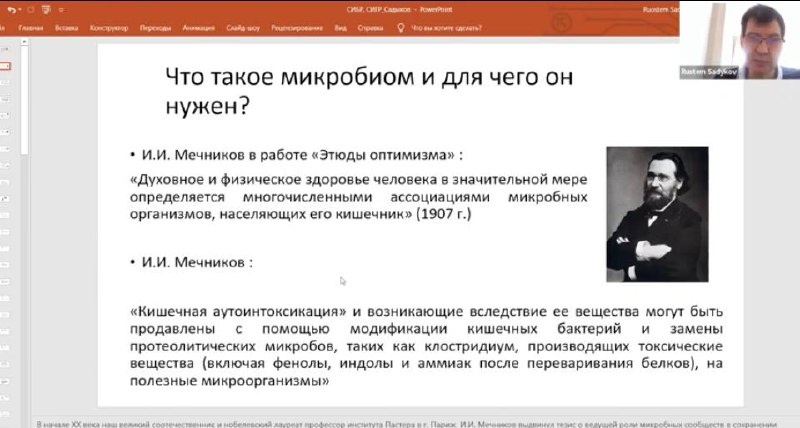
Task: Select the Mechnikov portrait image on slide
Action: 657,214
